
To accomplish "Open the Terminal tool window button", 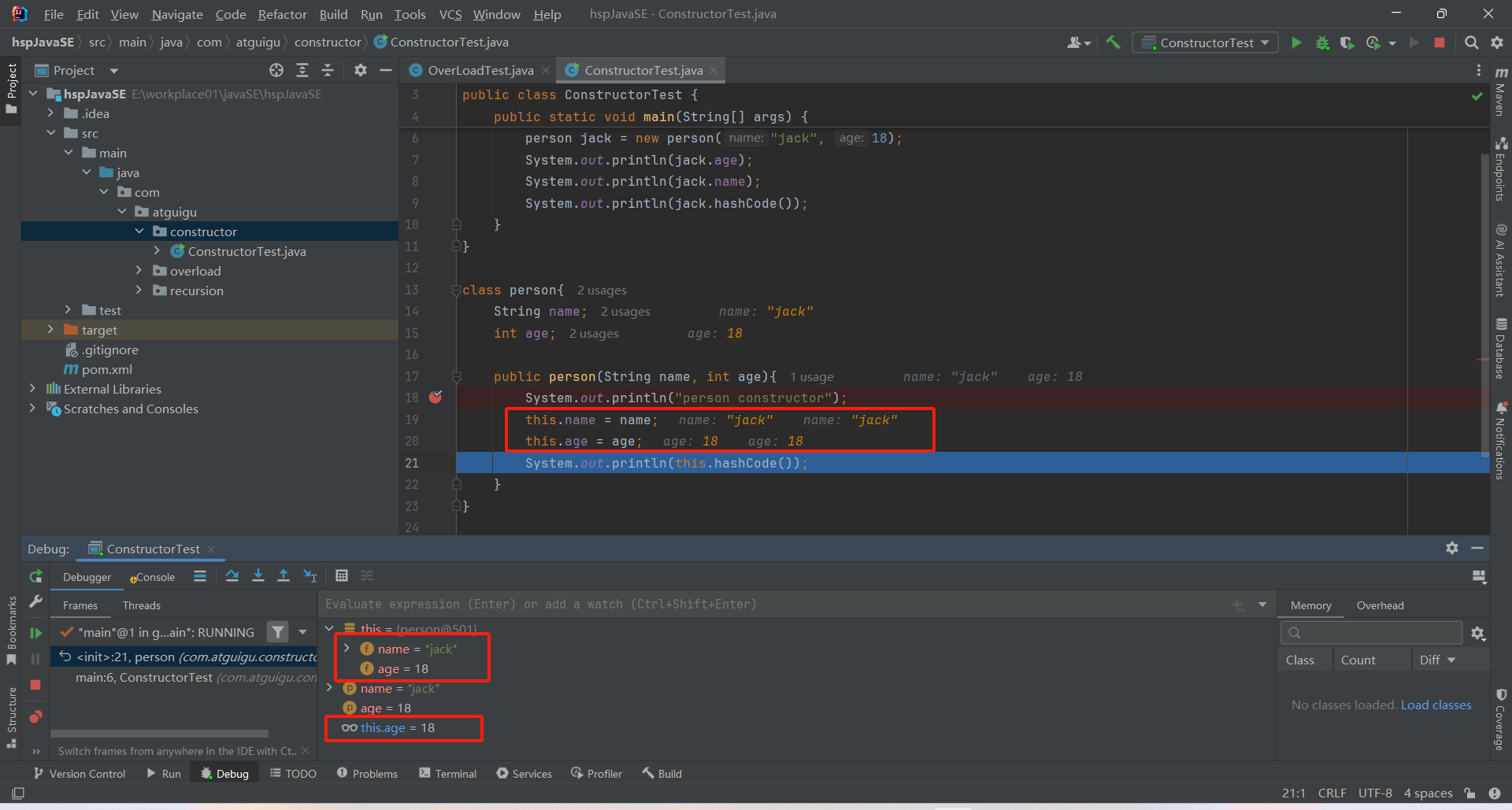I will pos(447,774).
